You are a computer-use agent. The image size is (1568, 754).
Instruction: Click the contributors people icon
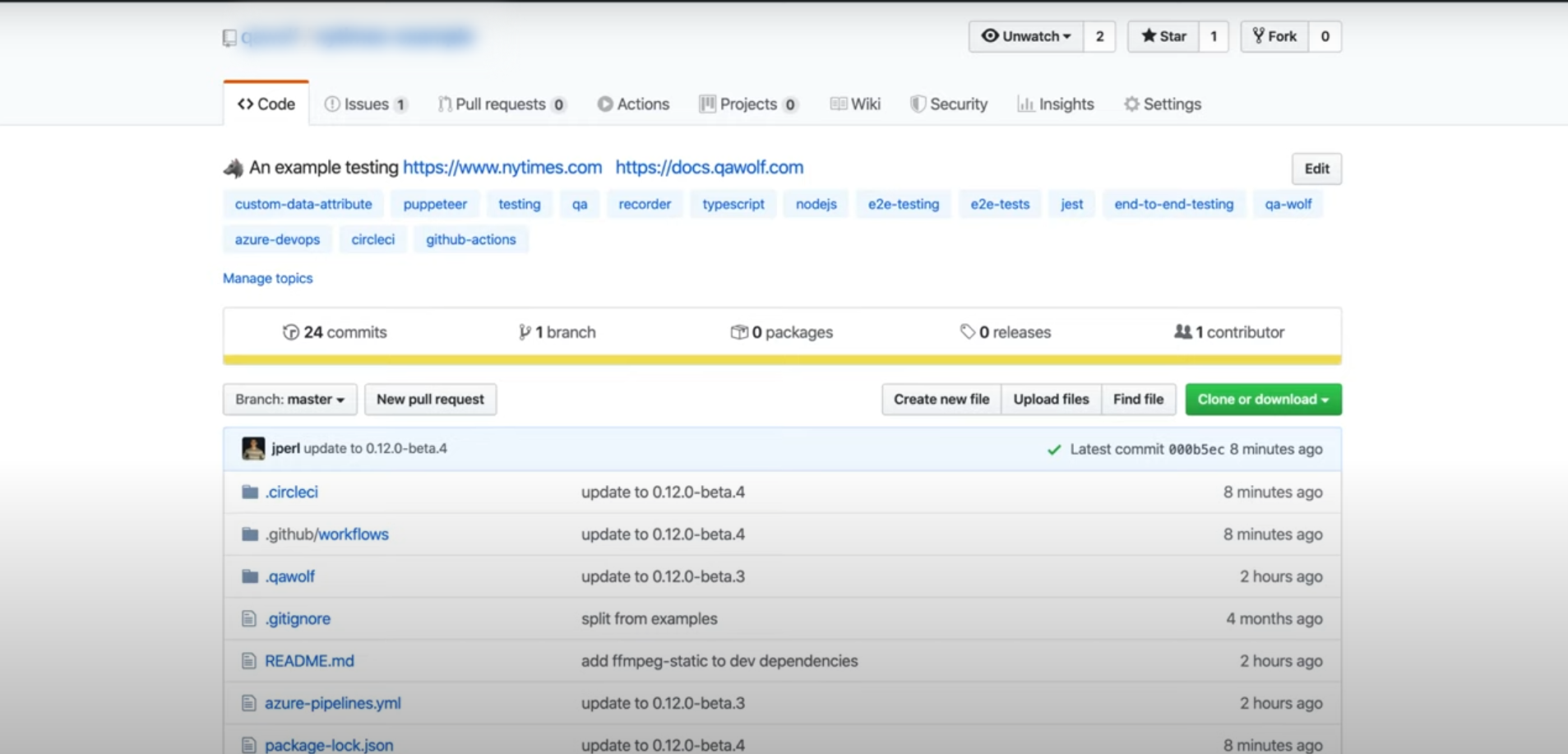[1182, 331]
